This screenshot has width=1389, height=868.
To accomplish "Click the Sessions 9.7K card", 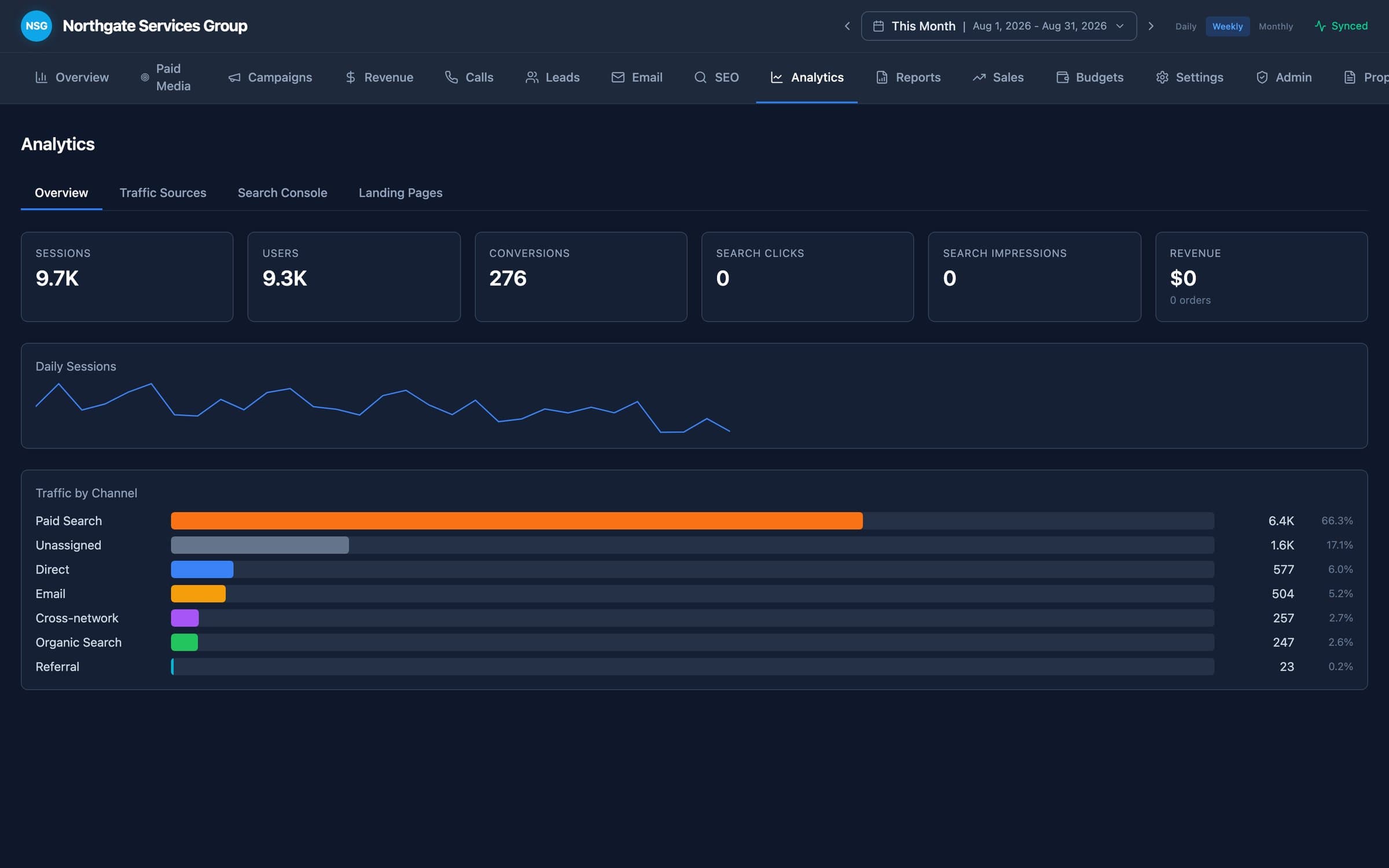I will (127, 277).
